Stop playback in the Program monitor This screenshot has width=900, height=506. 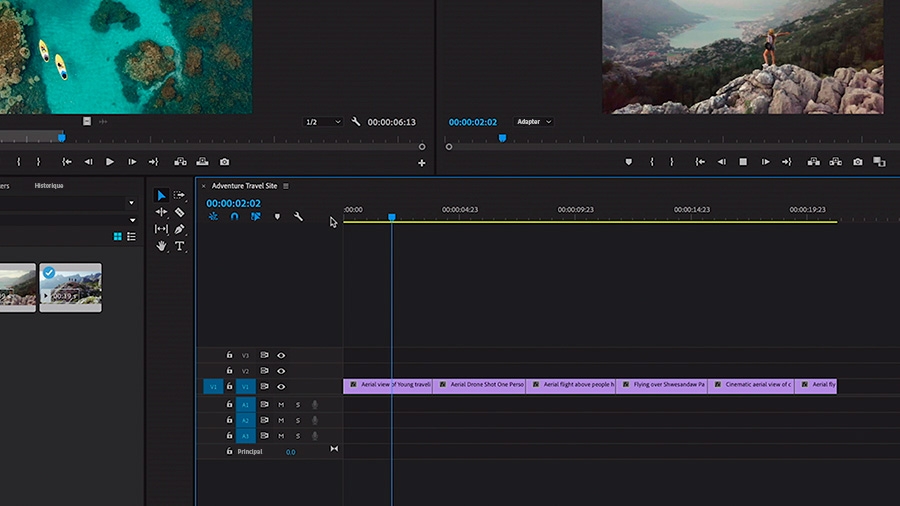(743, 161)
